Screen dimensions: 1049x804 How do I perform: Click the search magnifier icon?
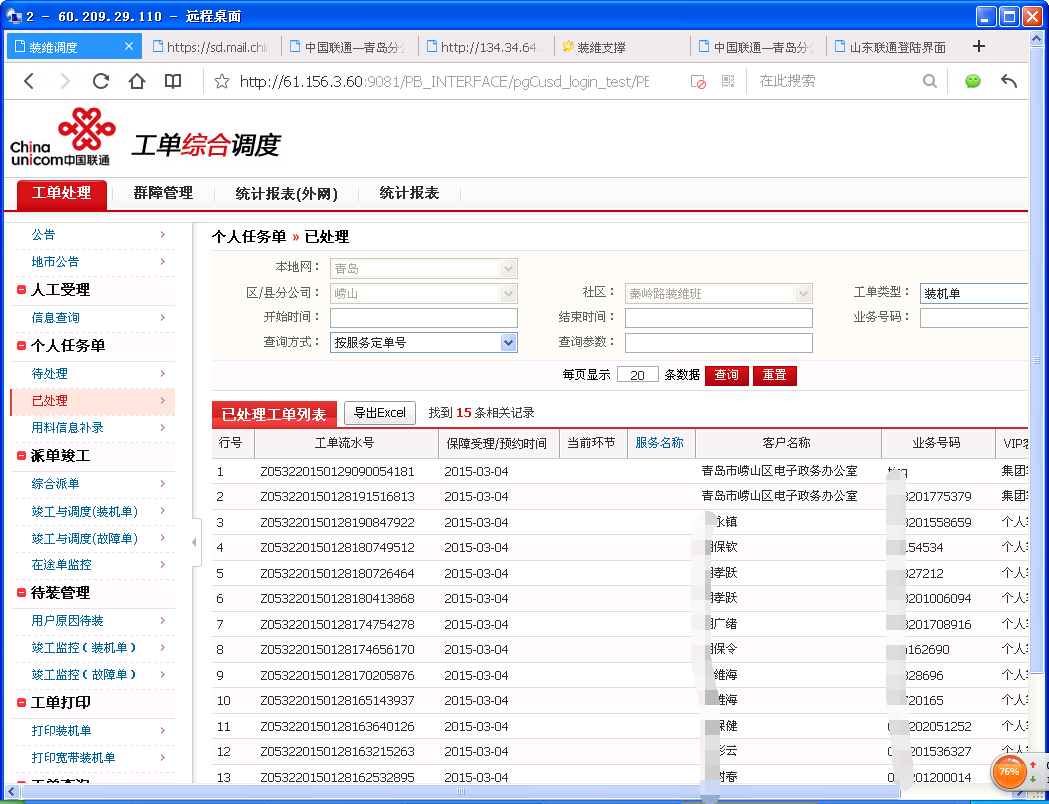(930, 82)
